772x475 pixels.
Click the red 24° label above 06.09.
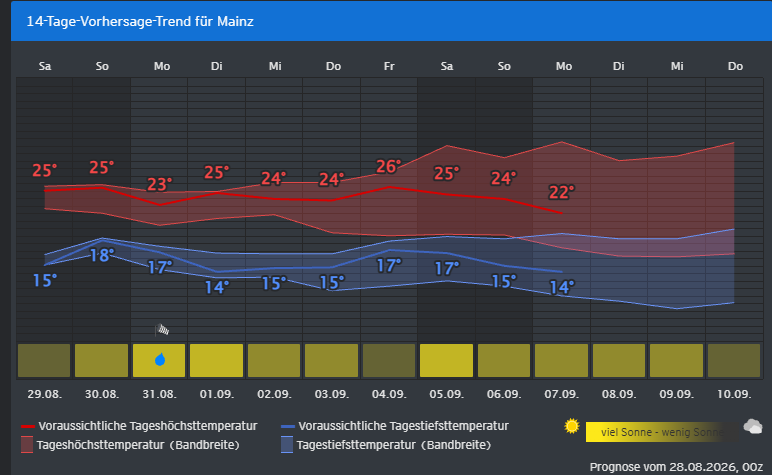pyautogui.click(x=504, y=178)
